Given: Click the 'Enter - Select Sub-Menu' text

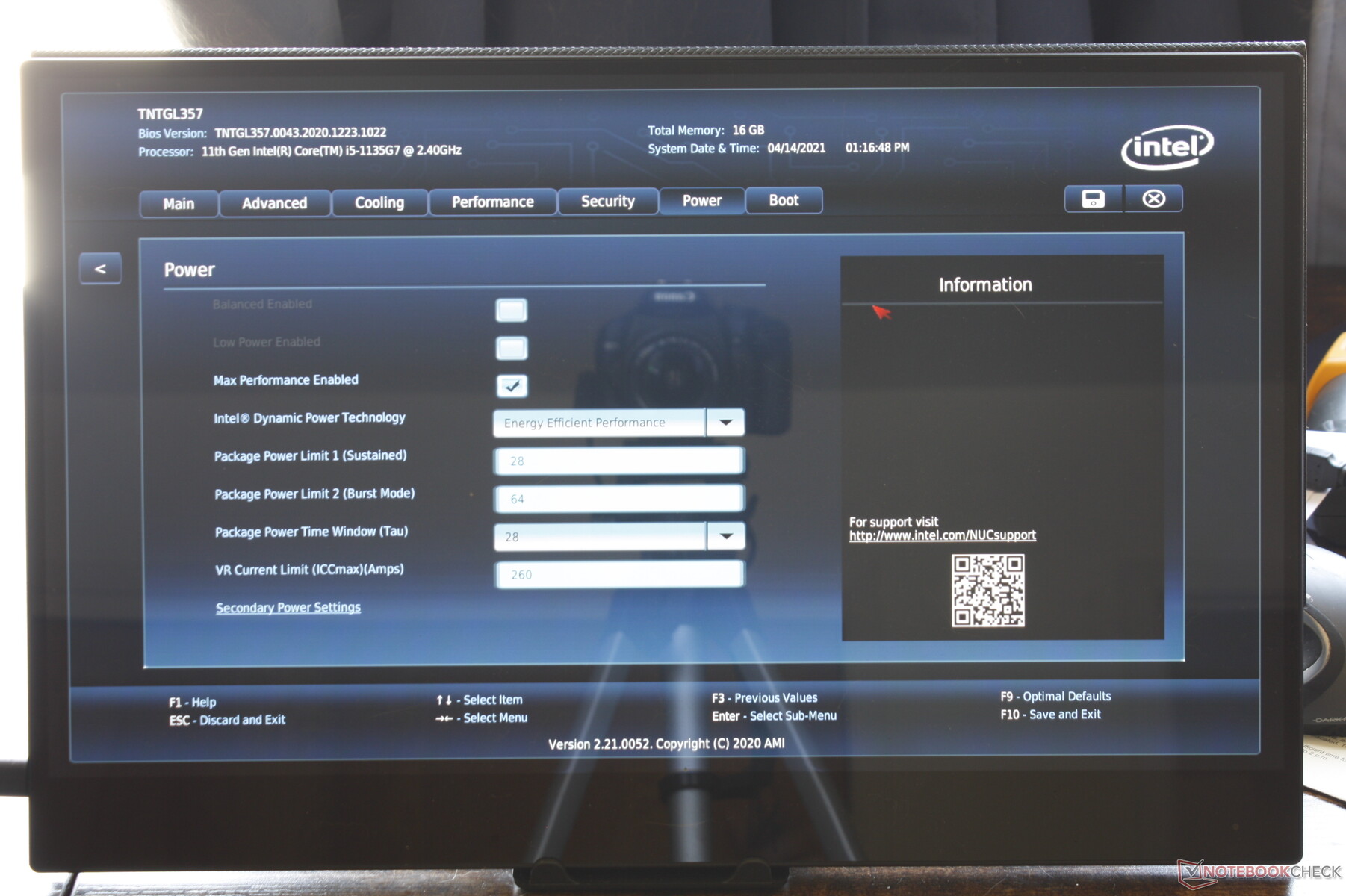Looking at the screenshot, I should (x=774, y=716).
